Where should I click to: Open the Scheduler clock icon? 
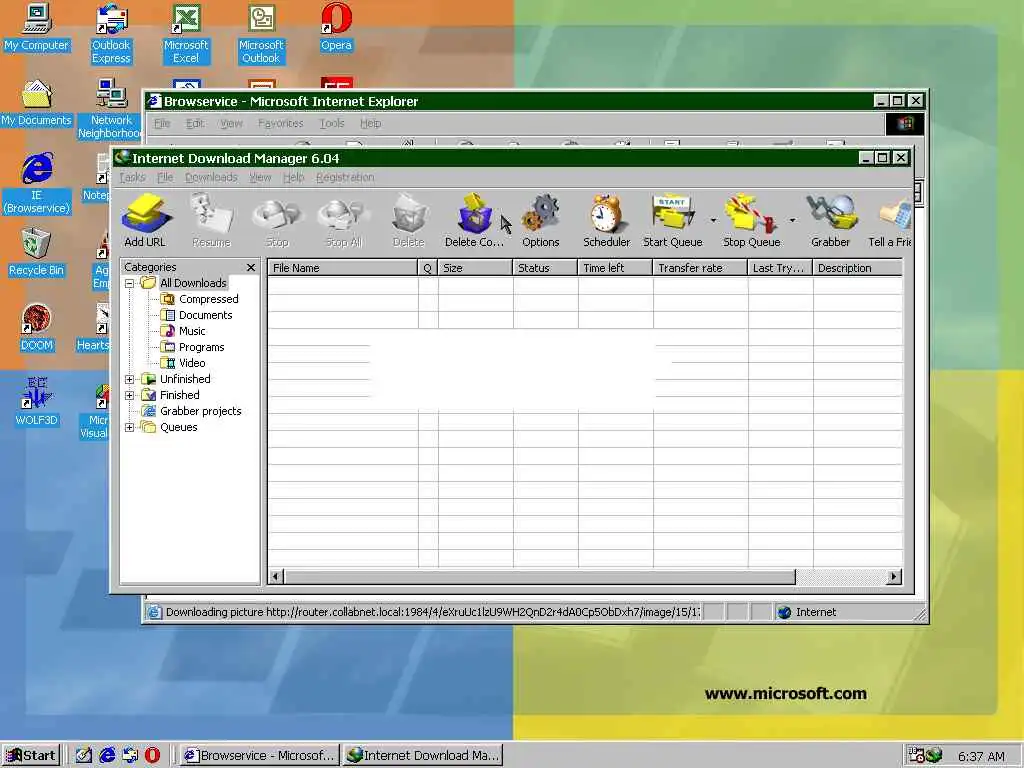click(607, 221)
